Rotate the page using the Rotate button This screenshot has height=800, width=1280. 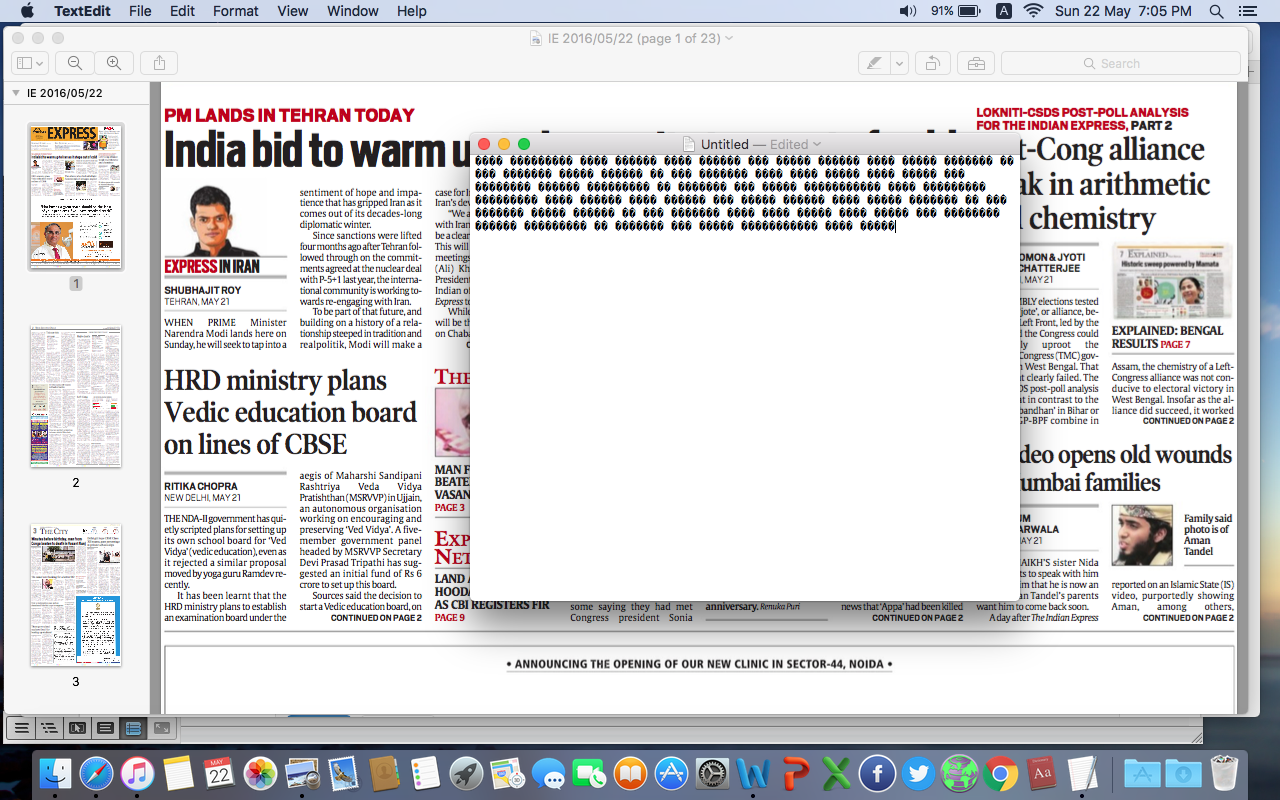[932, 63]
